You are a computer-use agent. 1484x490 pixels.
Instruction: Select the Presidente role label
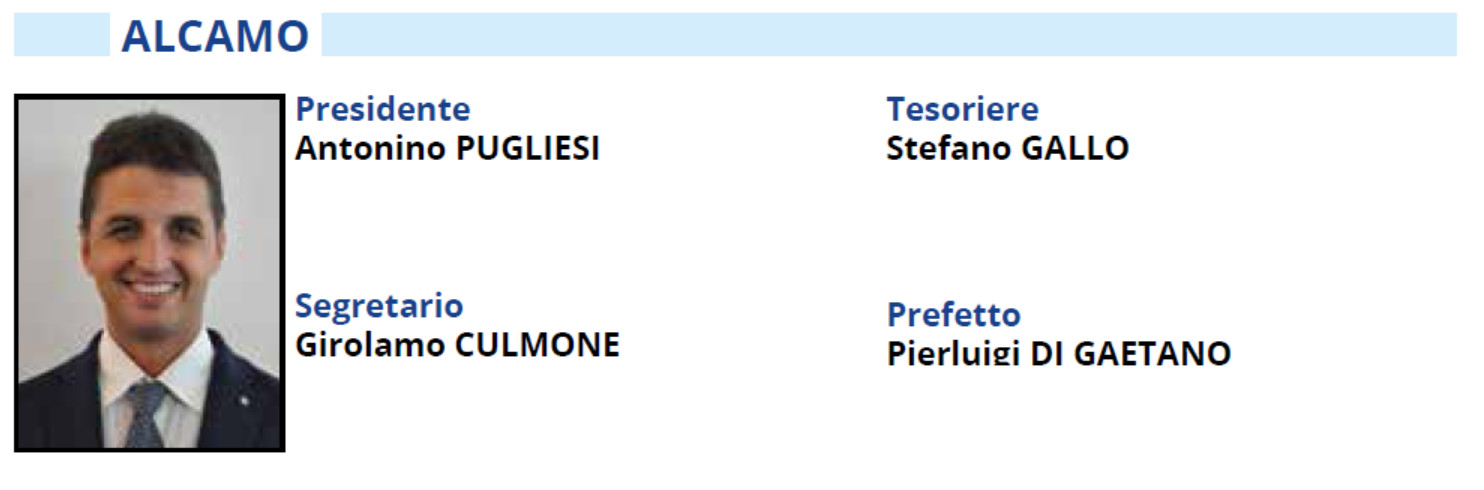tap(382, 108)
